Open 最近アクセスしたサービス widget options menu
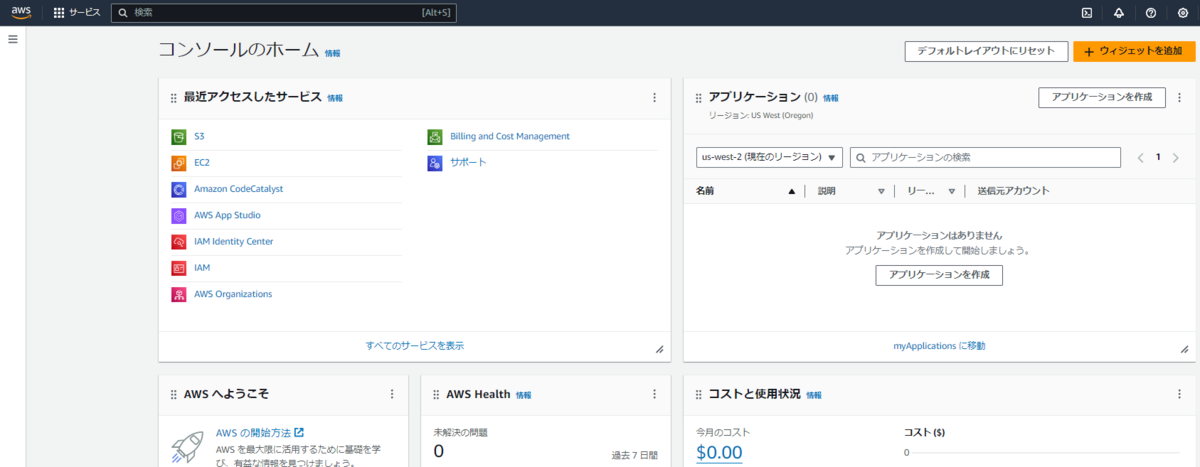The width and height of the screenshot is (1200, 467). click(x=655, y=98)
